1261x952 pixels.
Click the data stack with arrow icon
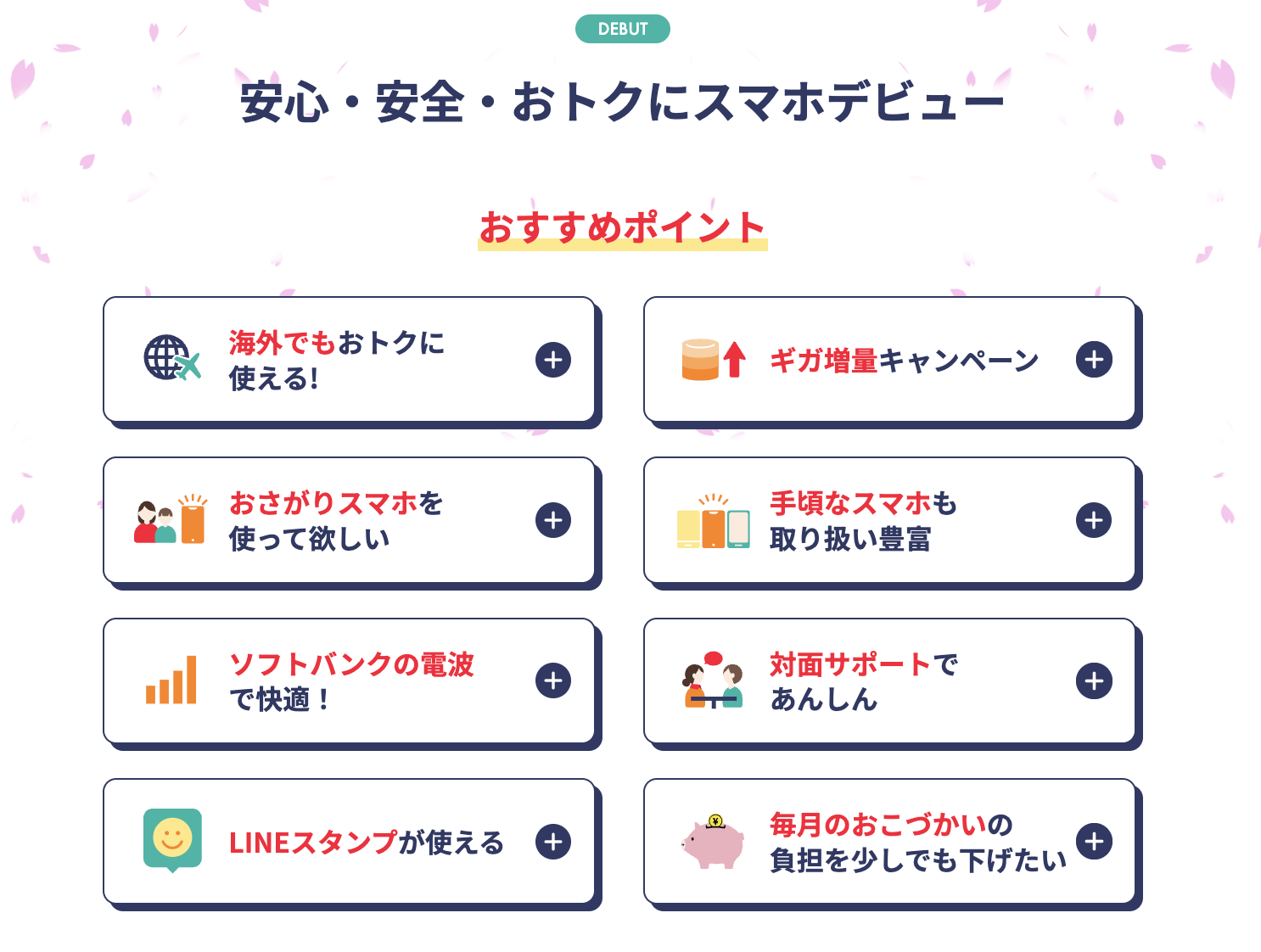tap(714, 360)
